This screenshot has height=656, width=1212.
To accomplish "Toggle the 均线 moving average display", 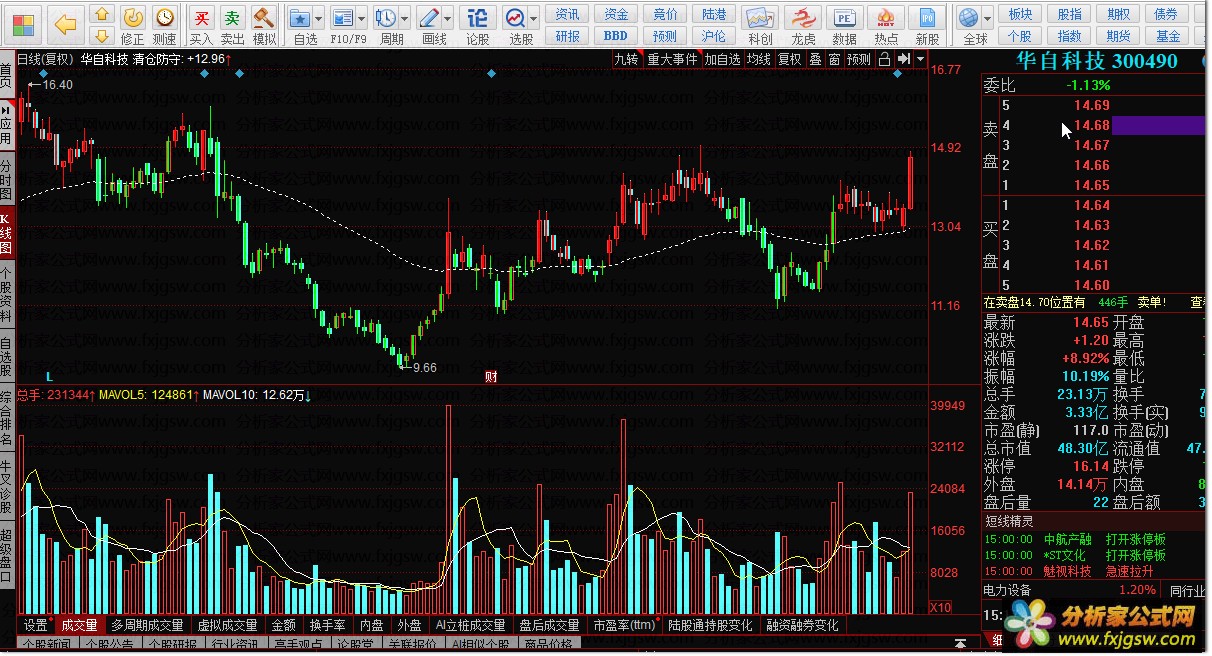I will point(759,59).
